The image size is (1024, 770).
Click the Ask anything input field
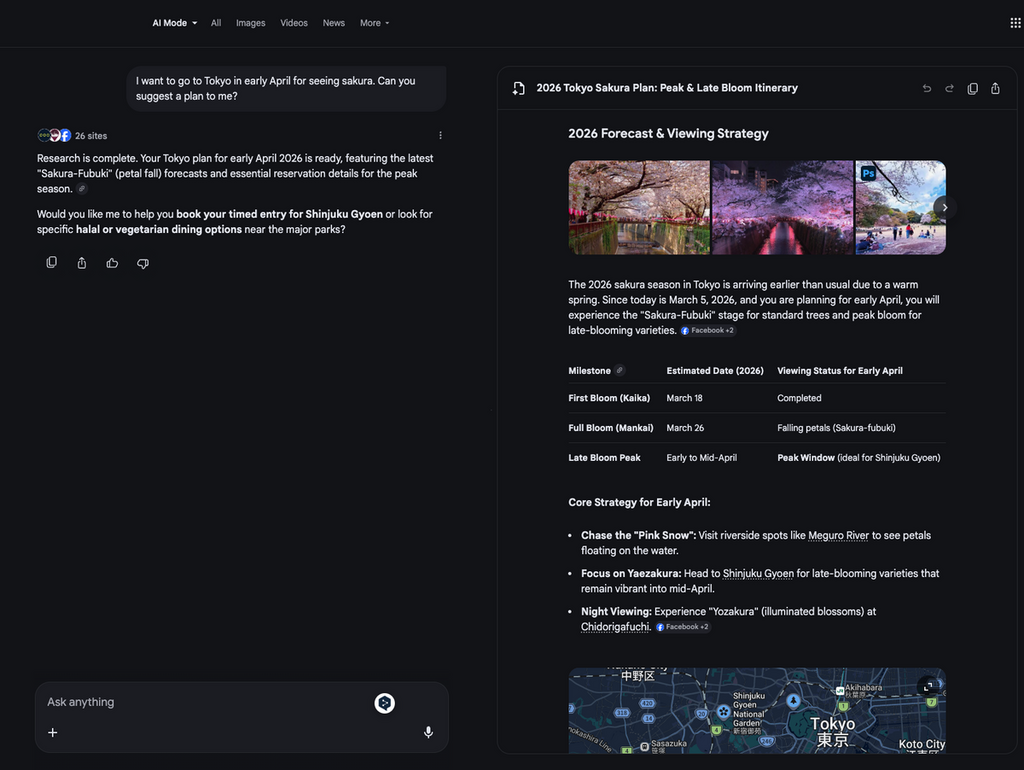pyautogui.click(x=200, y=702)
